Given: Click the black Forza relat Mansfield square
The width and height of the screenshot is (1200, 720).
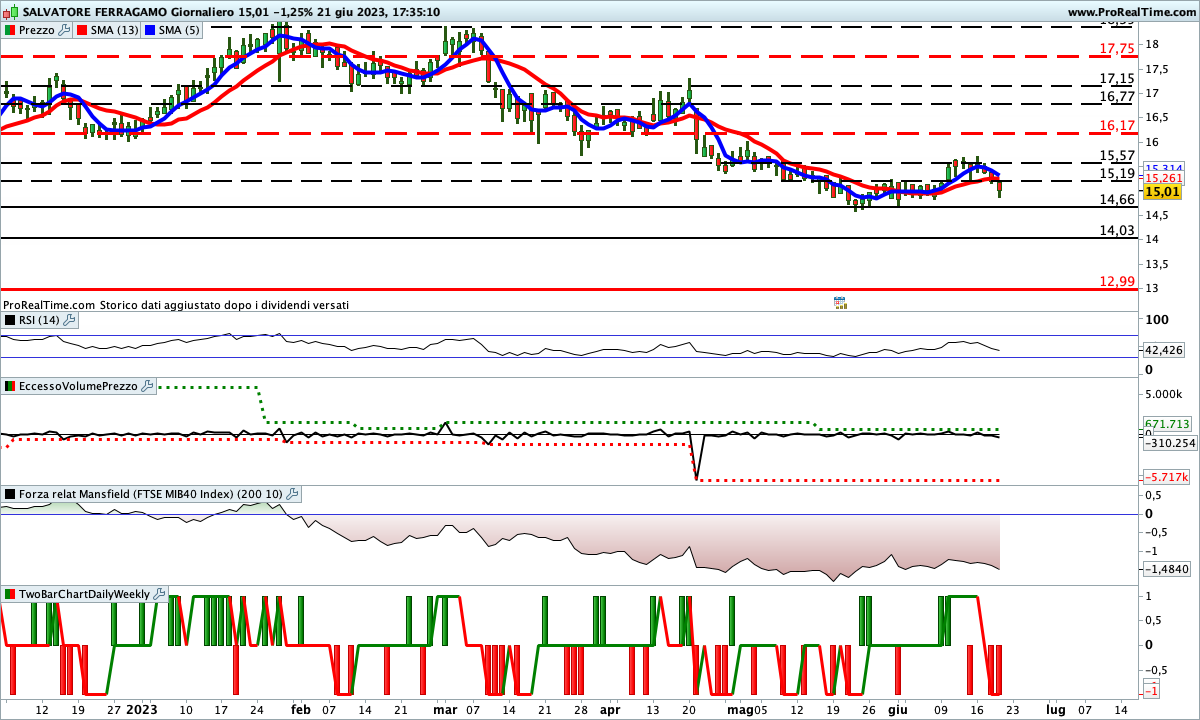Looking at the screenshot, I should 10,494.
